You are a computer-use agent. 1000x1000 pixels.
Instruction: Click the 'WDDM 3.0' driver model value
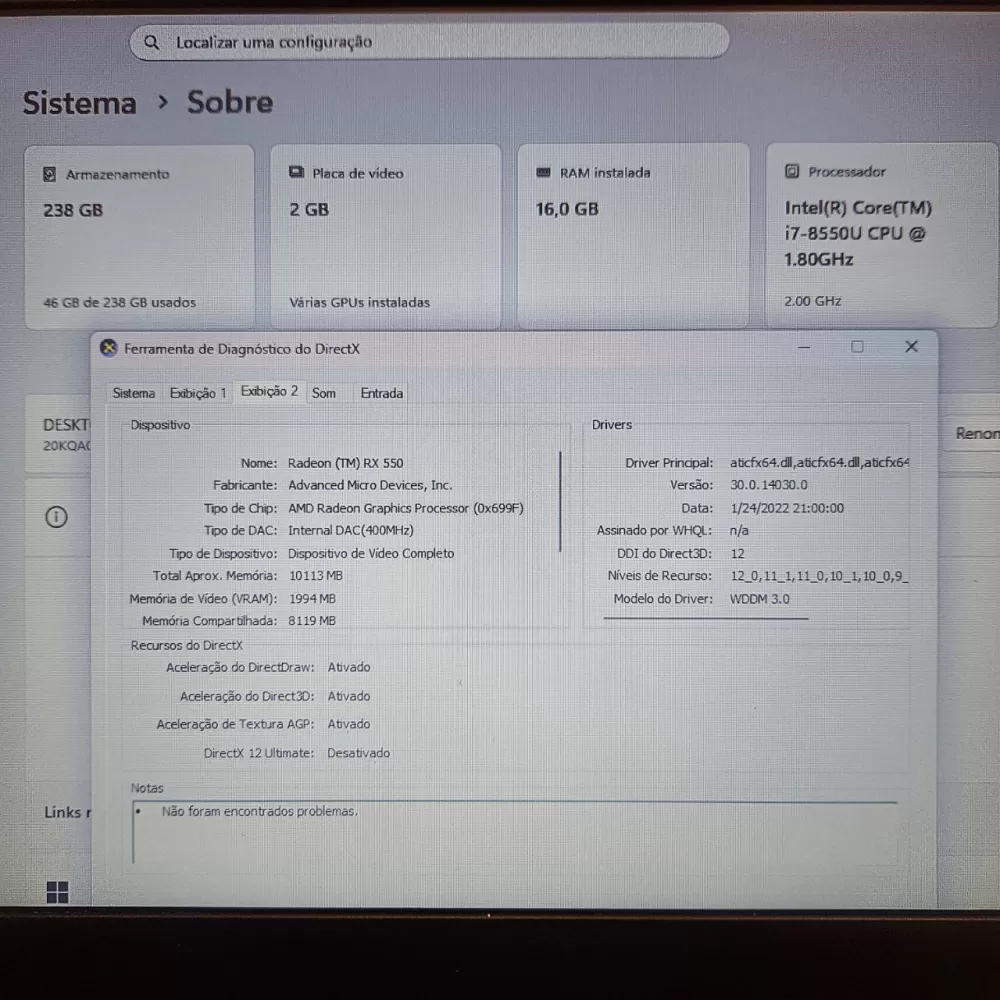pyautogui.click(x=760, y=599)
